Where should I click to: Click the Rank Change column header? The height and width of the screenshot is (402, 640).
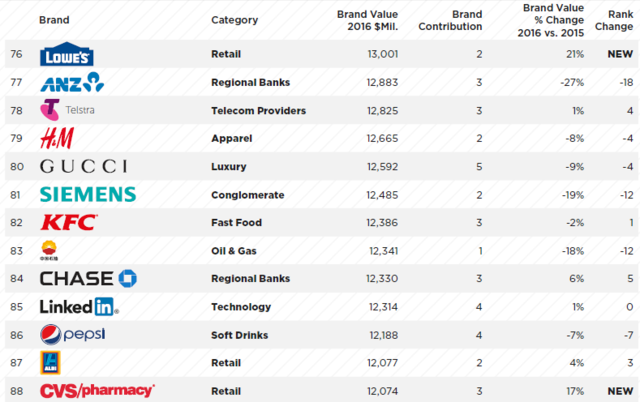pyautogui.click(x=614, y=20)
